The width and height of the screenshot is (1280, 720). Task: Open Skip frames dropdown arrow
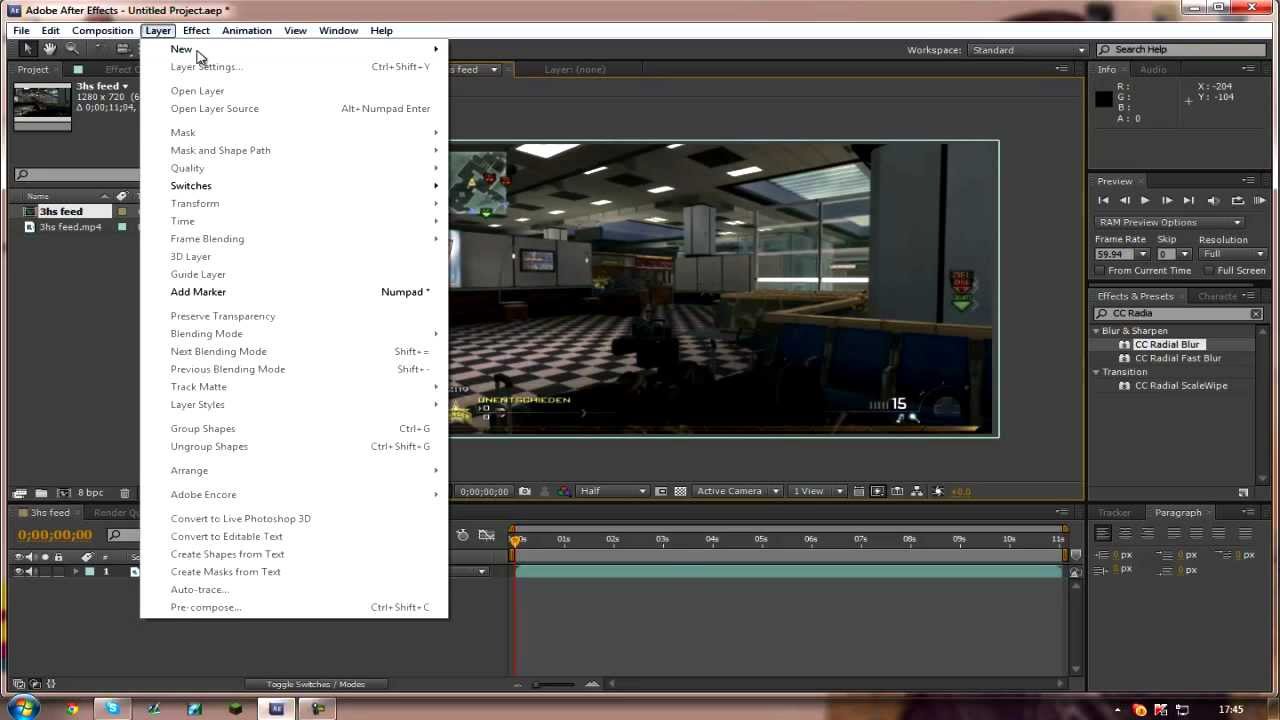tap(1185, 254)
